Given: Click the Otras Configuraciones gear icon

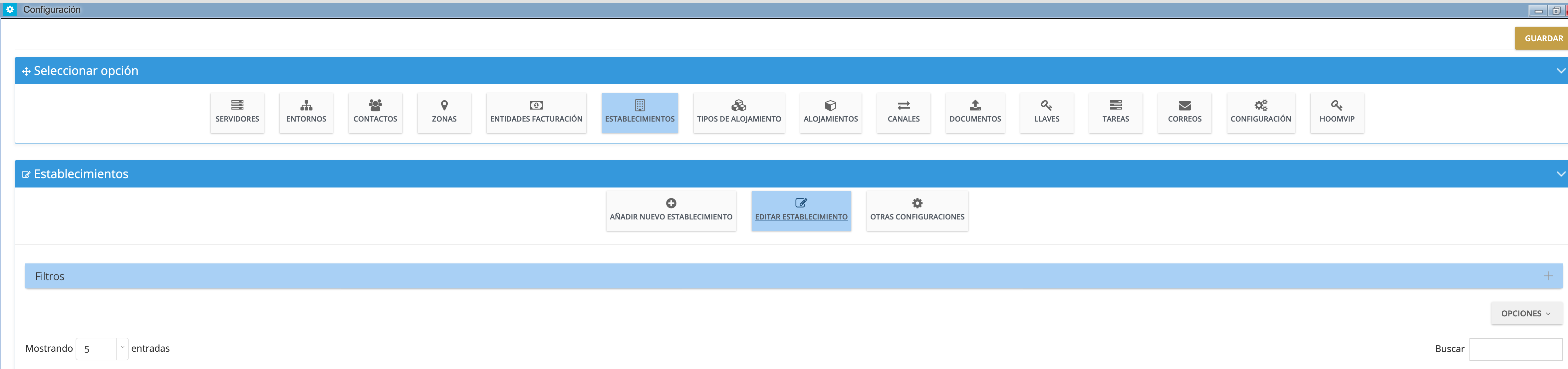Looking at the screenshot, I should pyautogui.click(x=917, y=203).
